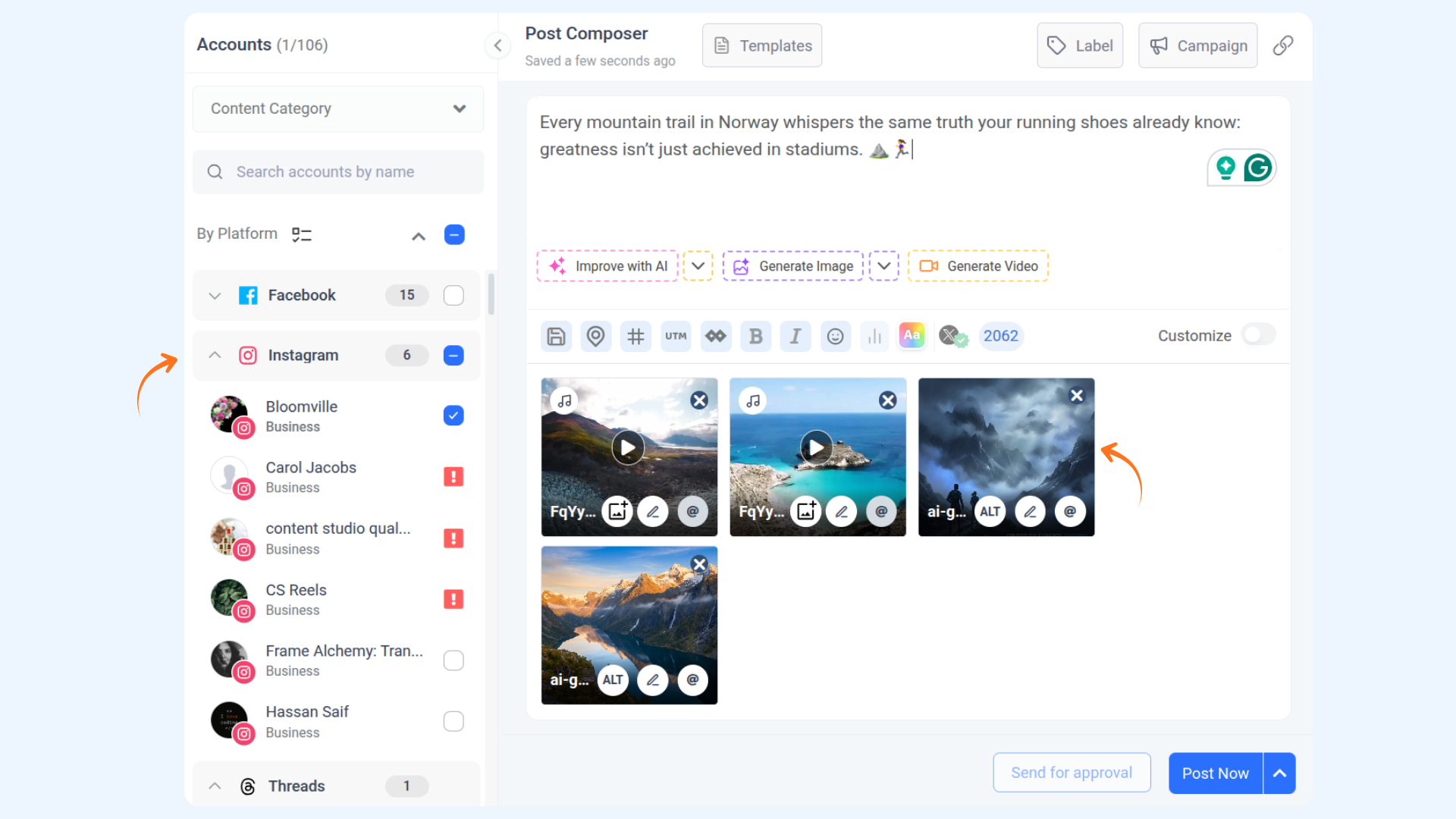This screenshot has width=1456, height=819.
Task: Open the Campaign option
Action: click(x=1198, y=45)
